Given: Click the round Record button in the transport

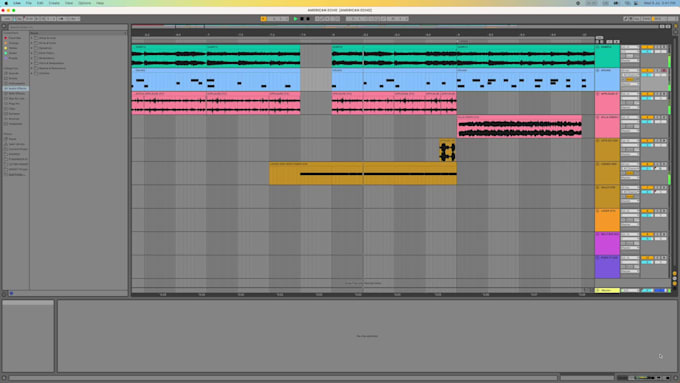Looking at the screenshot, I should [x=308, y=19].
